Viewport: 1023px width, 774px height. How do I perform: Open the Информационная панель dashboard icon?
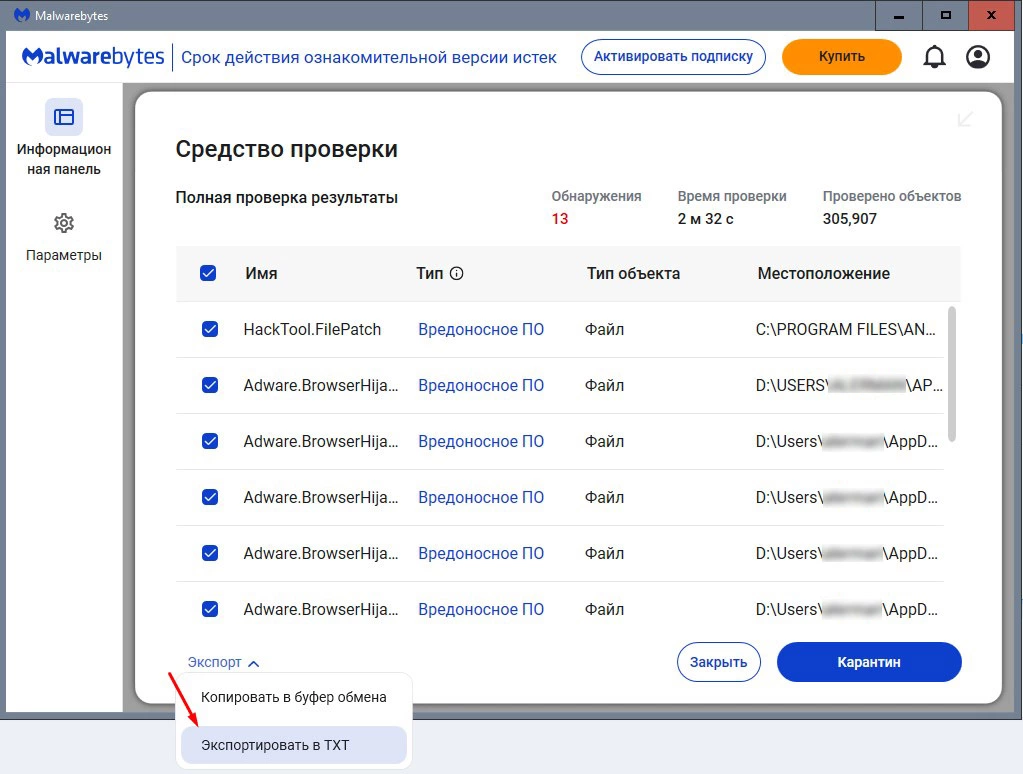coord(64,117)
